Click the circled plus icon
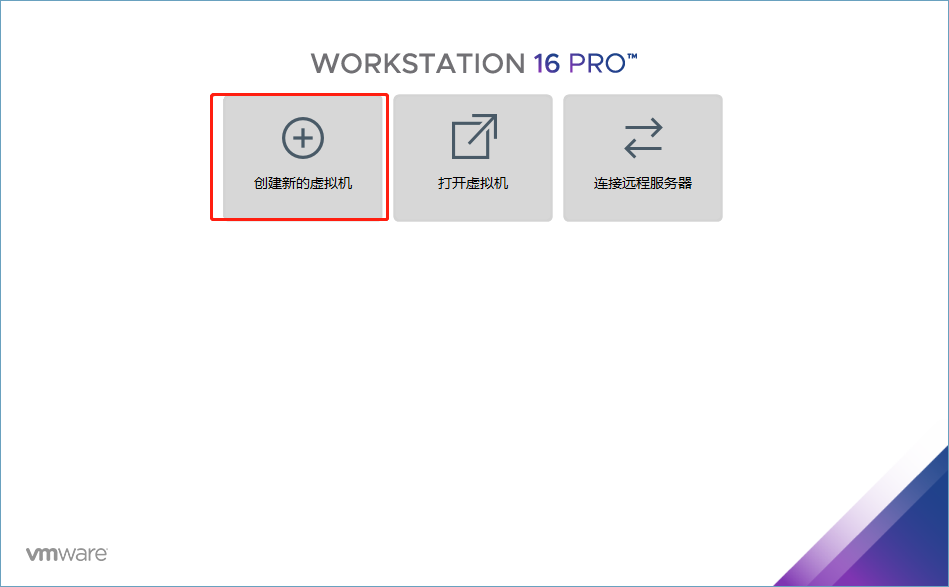 click(x=303, y=138)
